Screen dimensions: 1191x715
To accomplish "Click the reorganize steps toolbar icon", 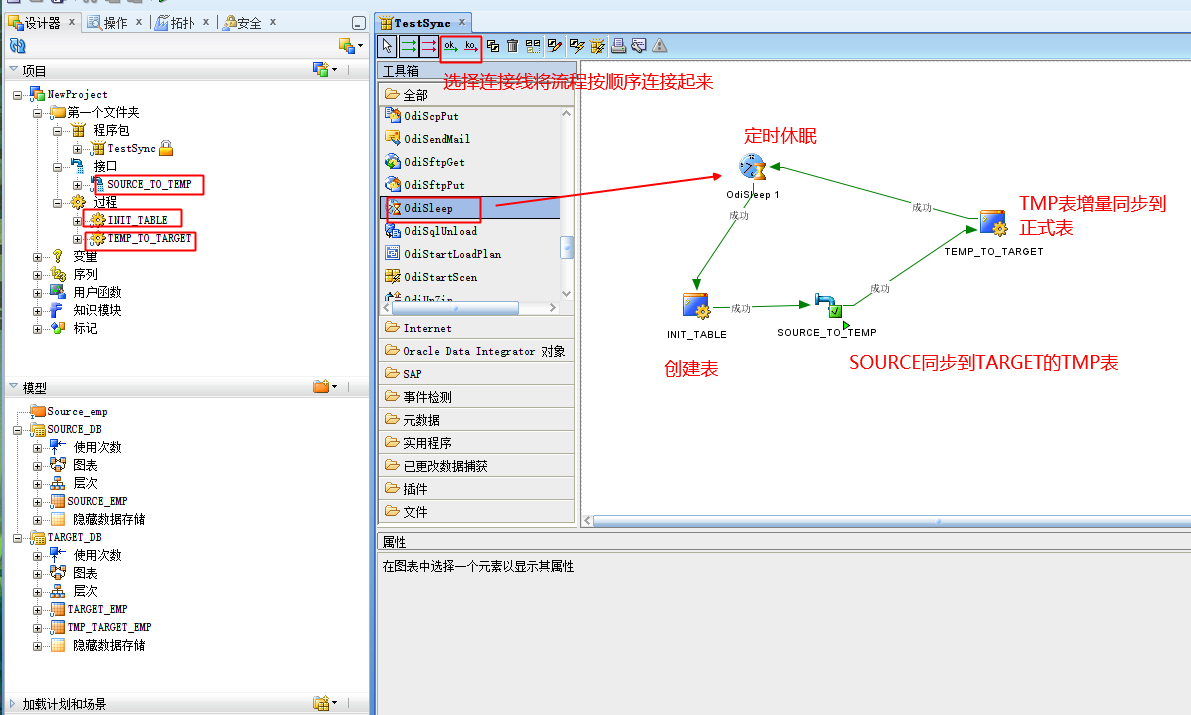I will pyautogui.click(x=533, y=46).
